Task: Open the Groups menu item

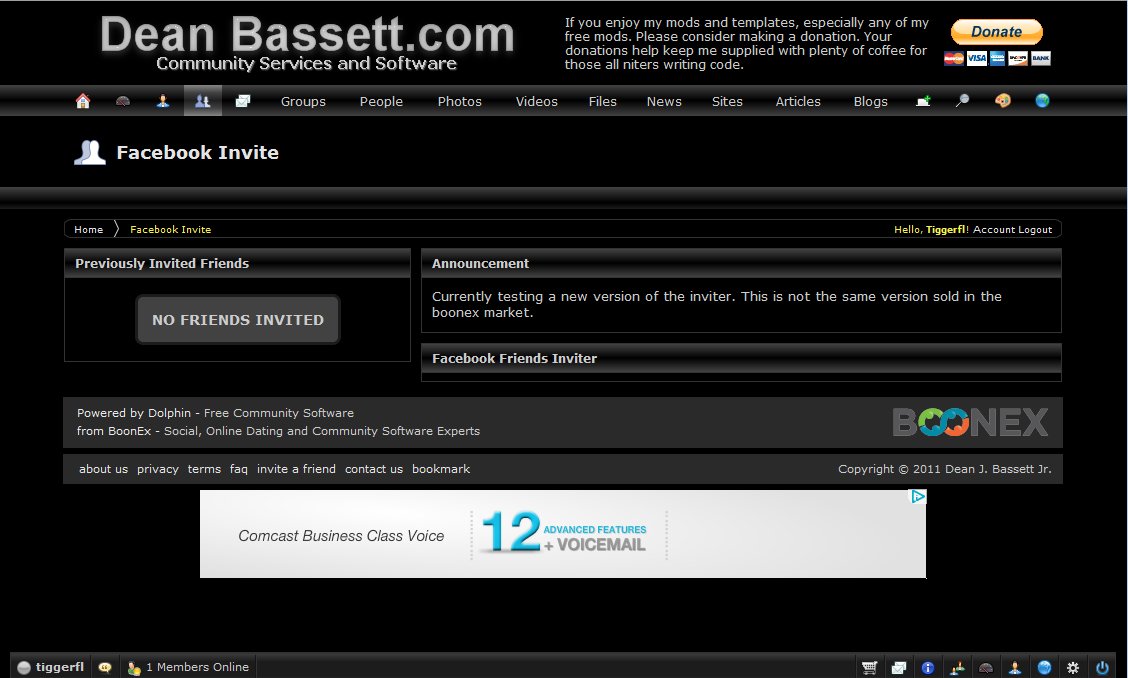Action: [304, 101]
